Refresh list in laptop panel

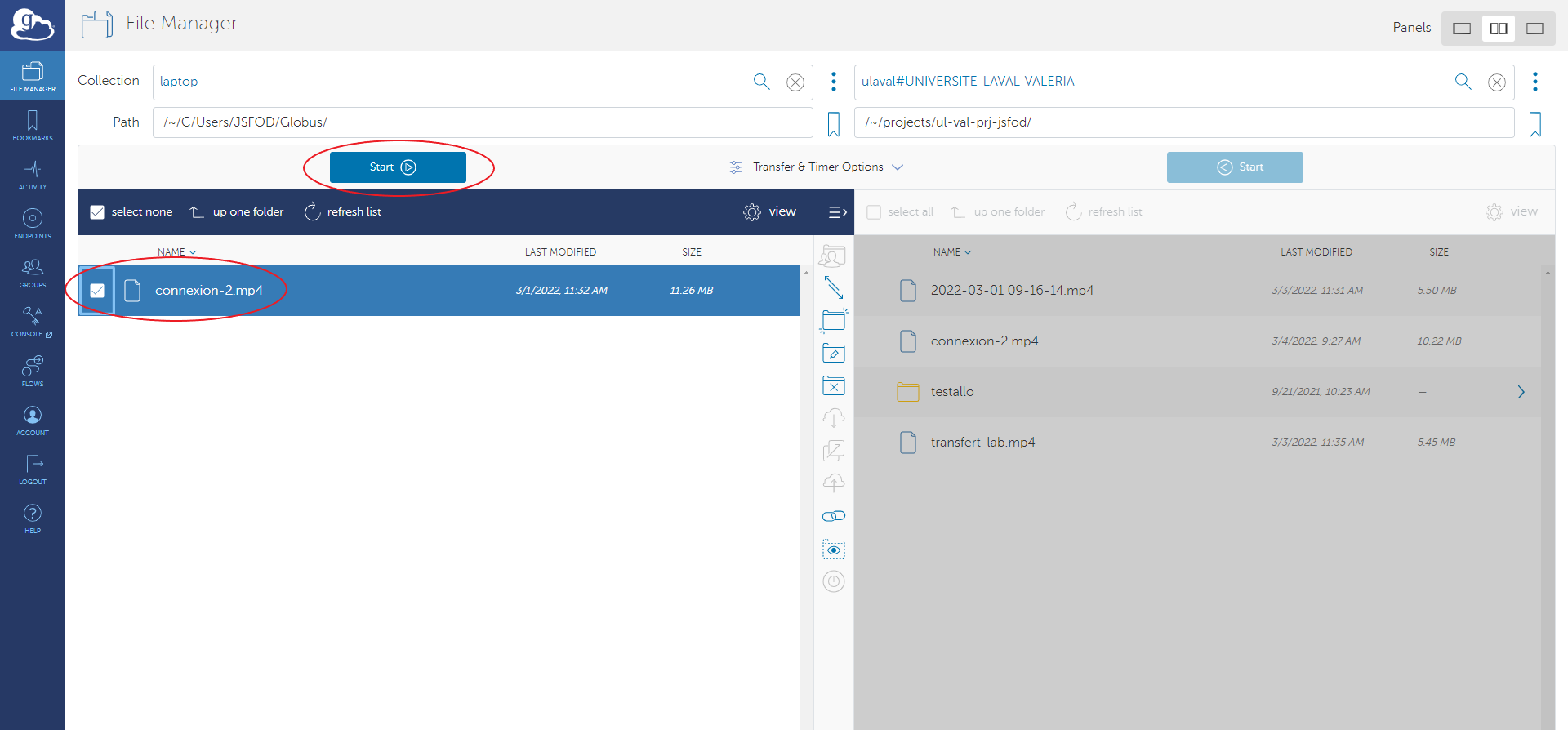343,212
